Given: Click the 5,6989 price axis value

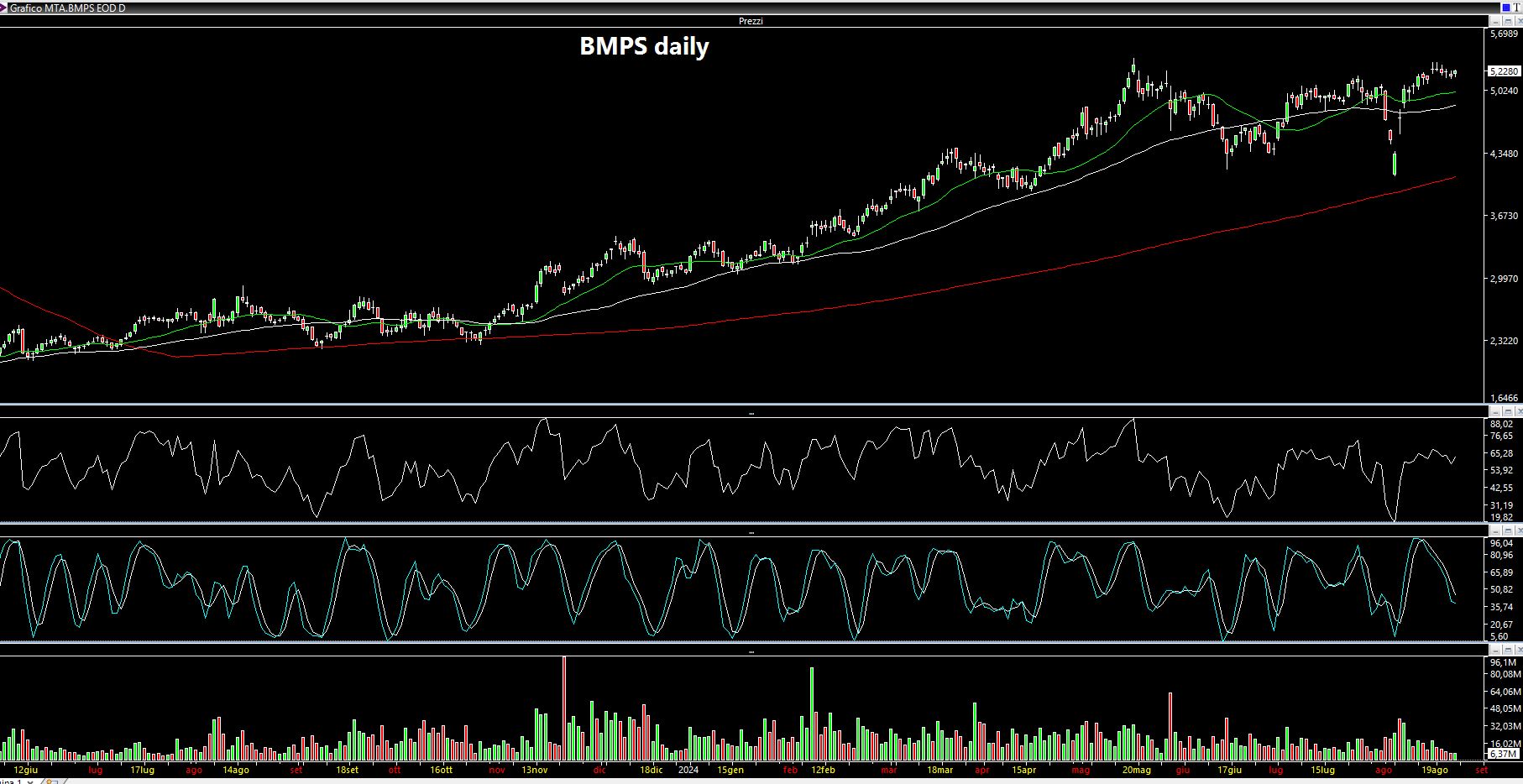Looking at the screenshot, I should pos(1504,34).
